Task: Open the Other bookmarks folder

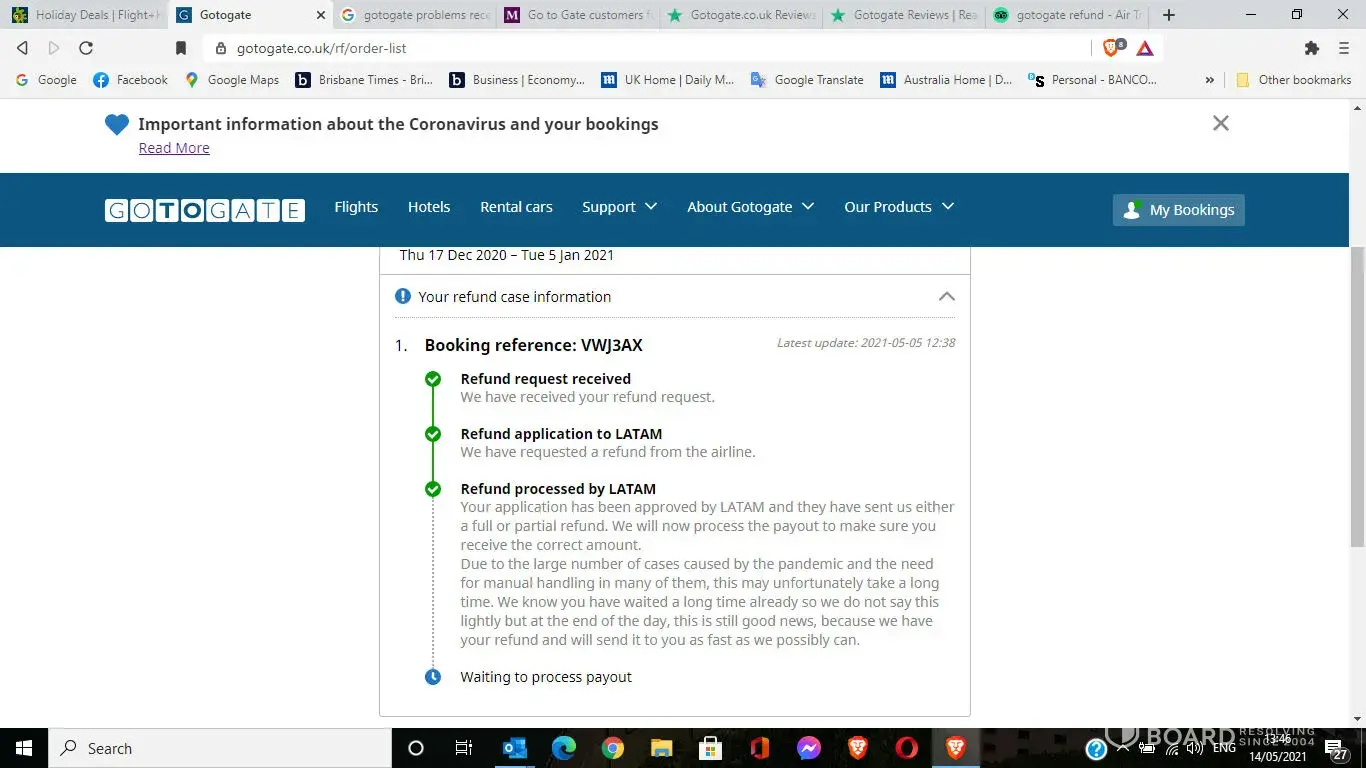Action: pyautogui.click(x=1293, y=80)
